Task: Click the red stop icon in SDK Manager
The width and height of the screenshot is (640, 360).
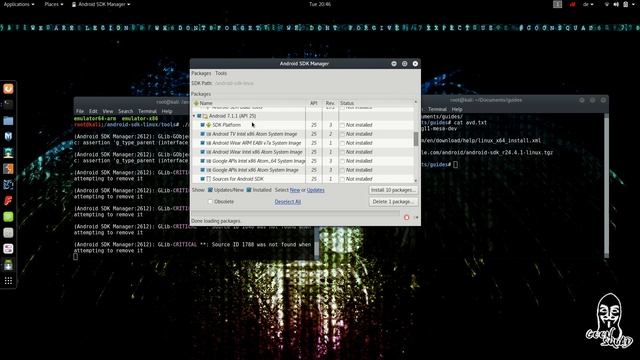Action: coord(407,218)
